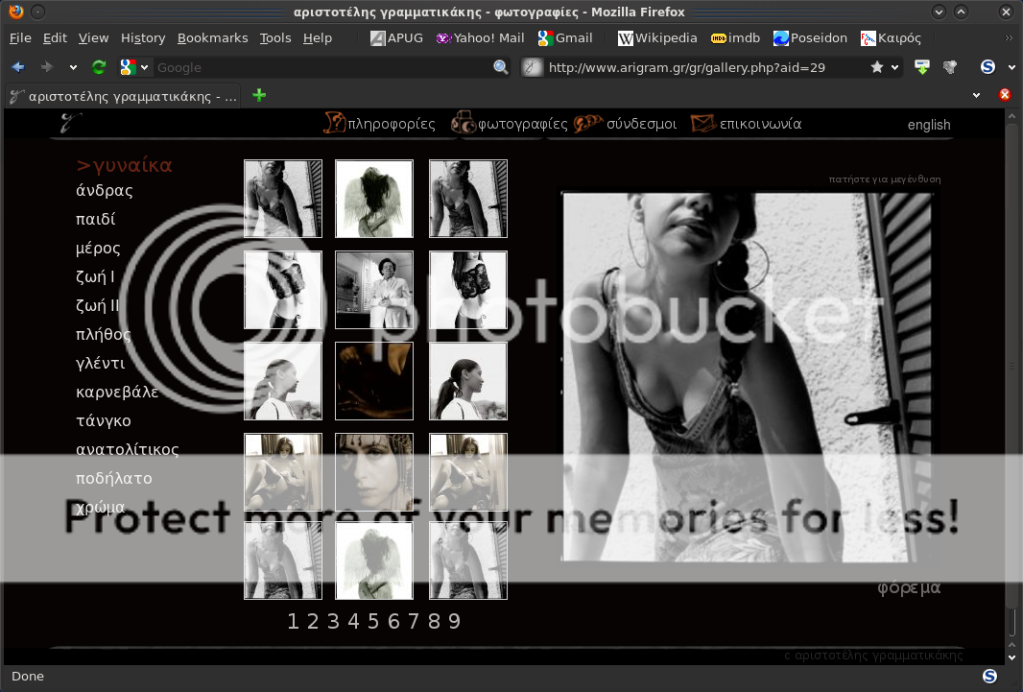Bookmark this page with the star icon
Image resolution: width=1023 pixels, height=692 pixels.
point(877,67)
